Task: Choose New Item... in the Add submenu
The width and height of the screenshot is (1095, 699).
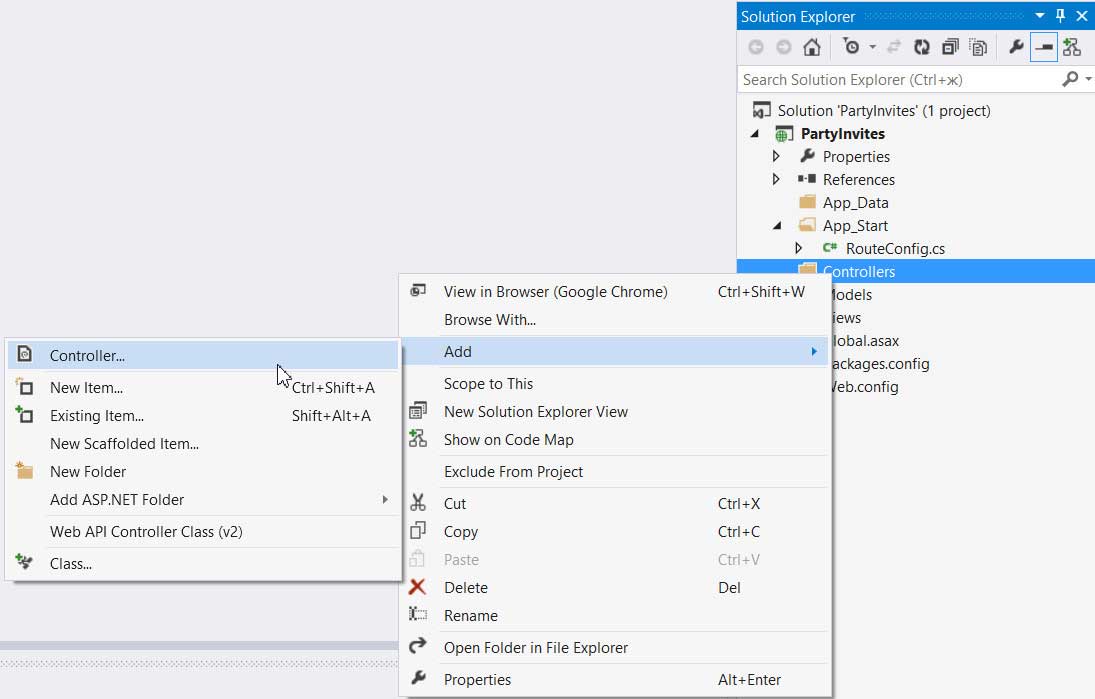Action: [x=202, y=388]
